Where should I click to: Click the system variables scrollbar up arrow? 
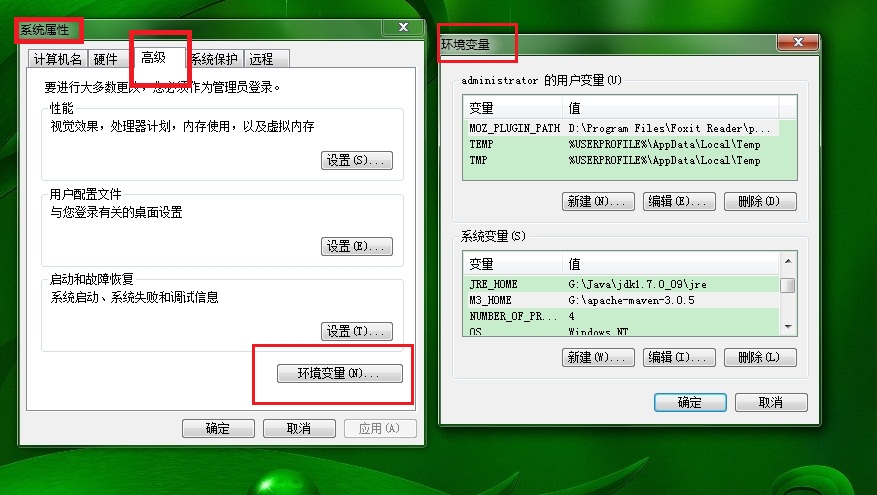[788, 261]
